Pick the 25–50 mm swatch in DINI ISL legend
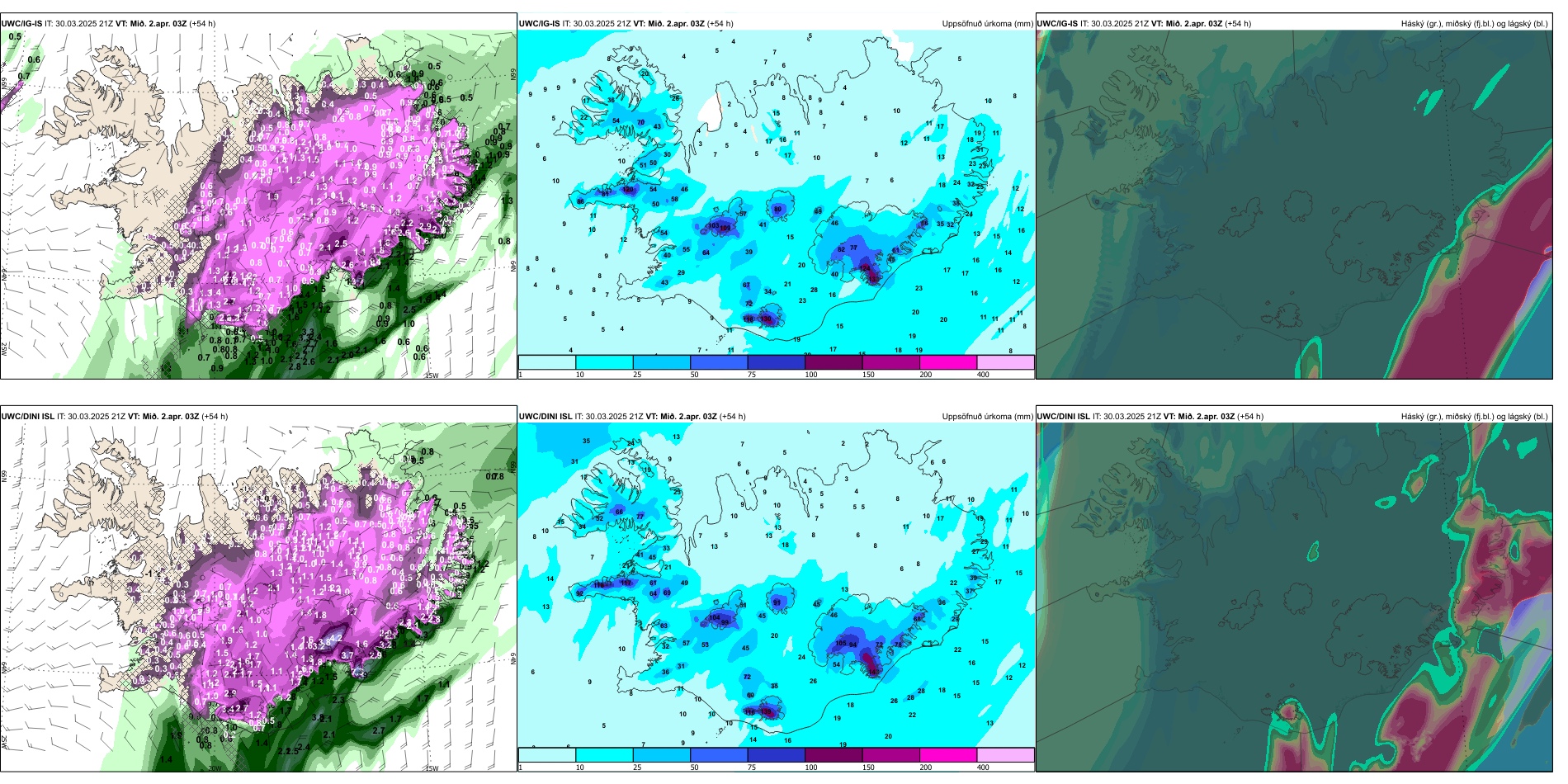The image size is (1568, 784). coord(661,755)
